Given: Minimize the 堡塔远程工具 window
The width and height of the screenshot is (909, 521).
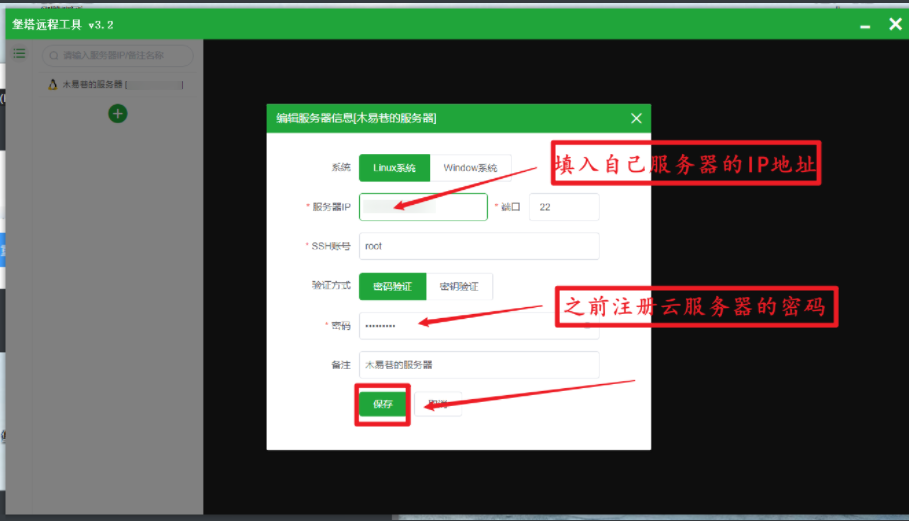Looking at the screenshot, I should pos(865,25).
